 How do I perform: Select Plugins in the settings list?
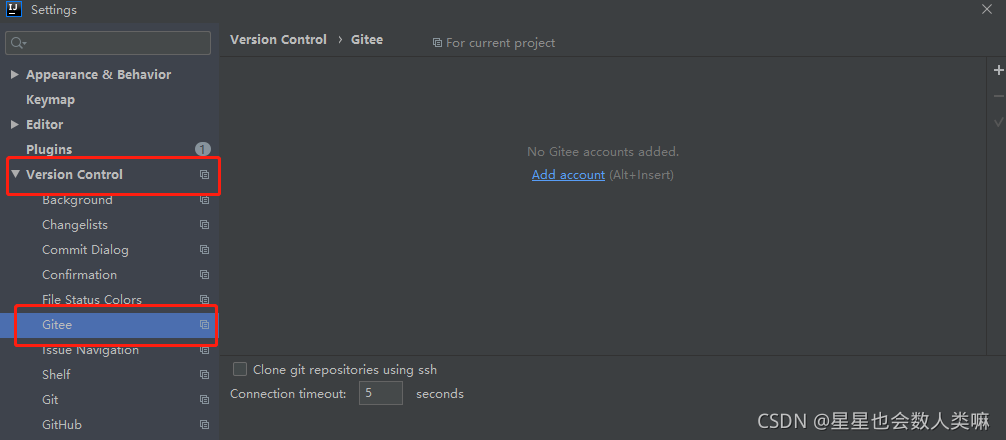coord(49,149)
